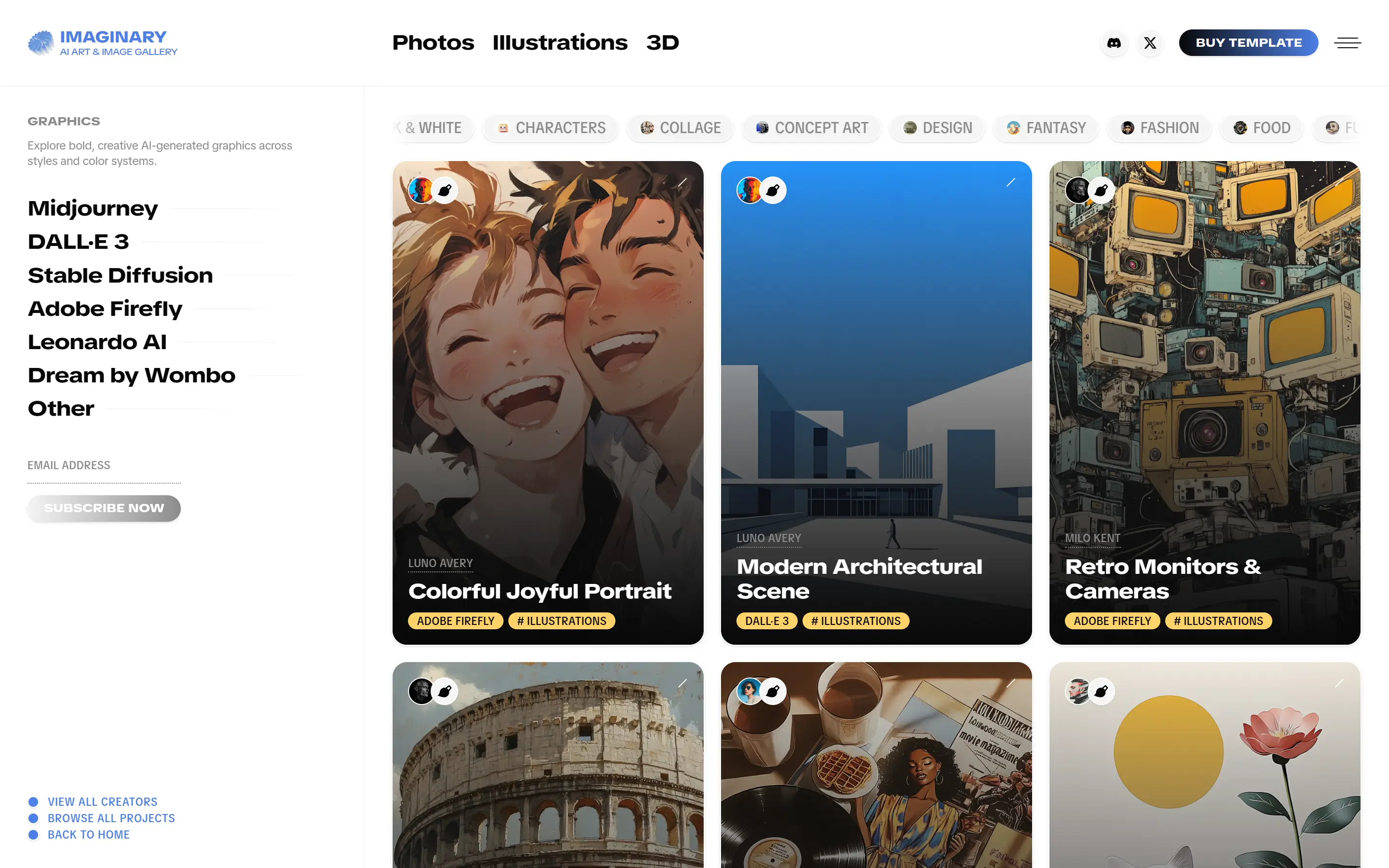Focus the Email Address field
Screen dimensions: 1389x868
point(104,465)
